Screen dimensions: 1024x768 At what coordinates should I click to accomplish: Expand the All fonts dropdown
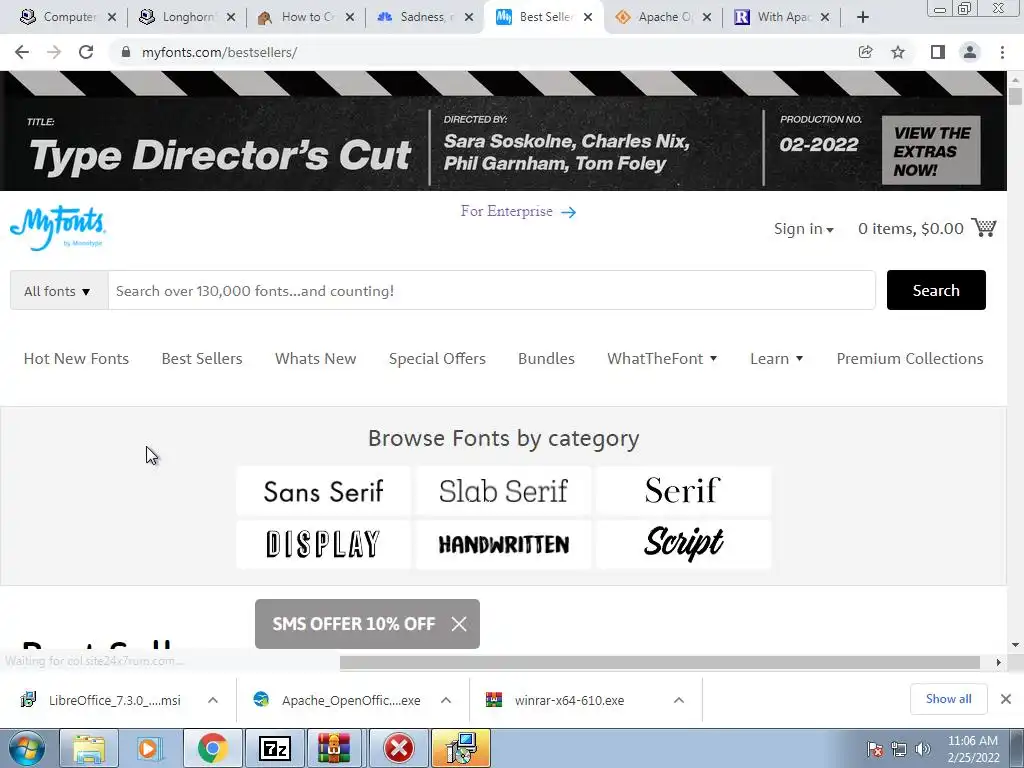59,291
